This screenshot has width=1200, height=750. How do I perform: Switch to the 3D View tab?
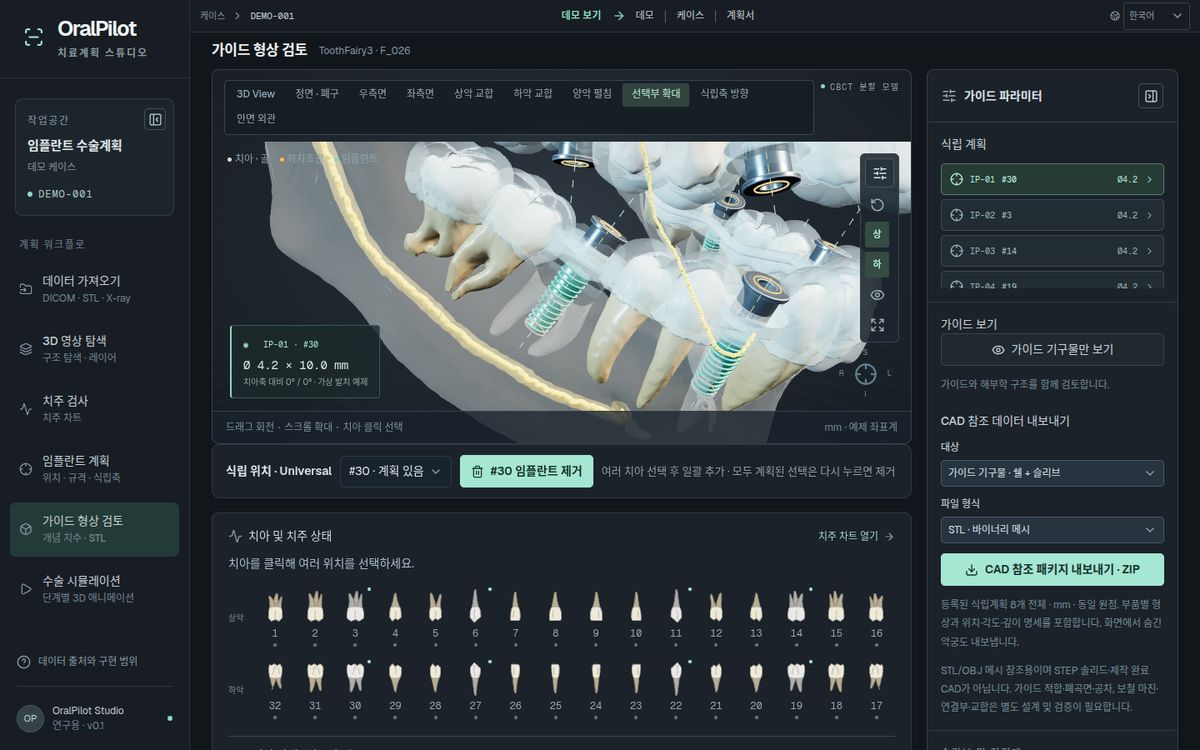click(x=256, y=94)
